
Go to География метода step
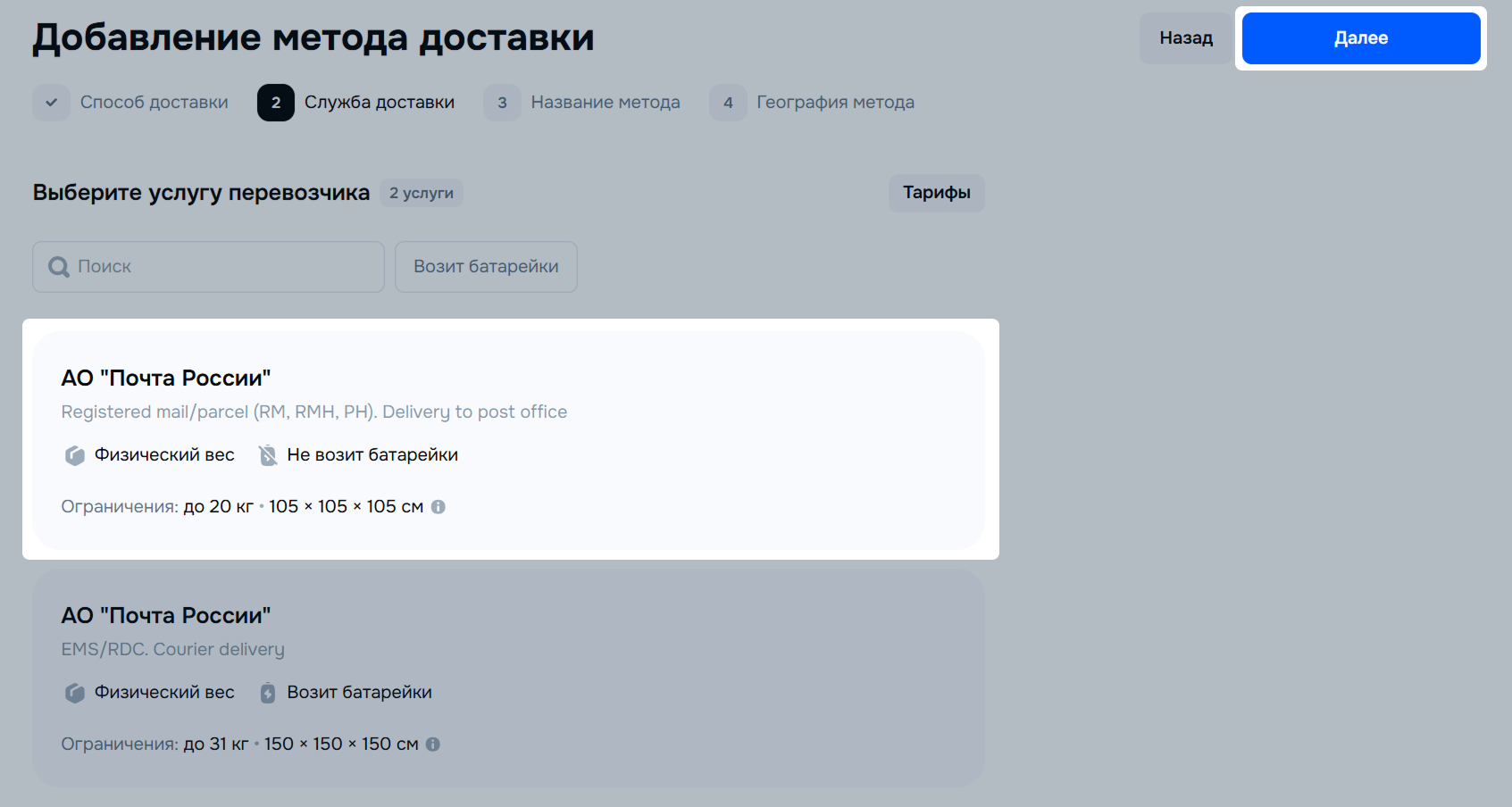tap(835, 103)
